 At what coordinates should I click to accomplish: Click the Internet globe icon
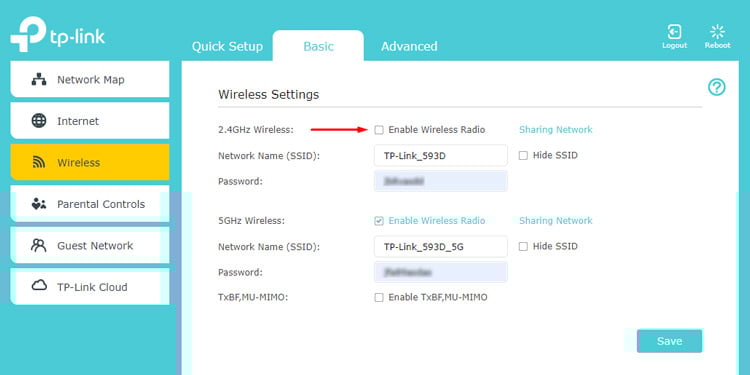pyautogui.click(x=39, y=121)
